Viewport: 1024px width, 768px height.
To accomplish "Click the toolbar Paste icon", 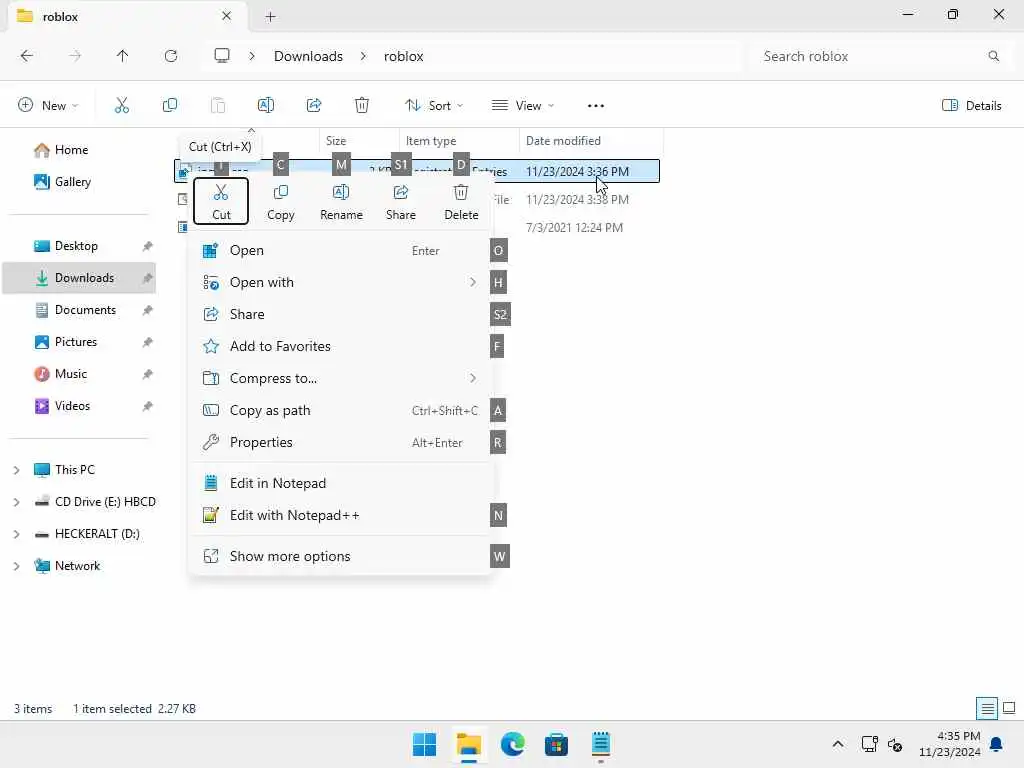I will click(218, 105).
